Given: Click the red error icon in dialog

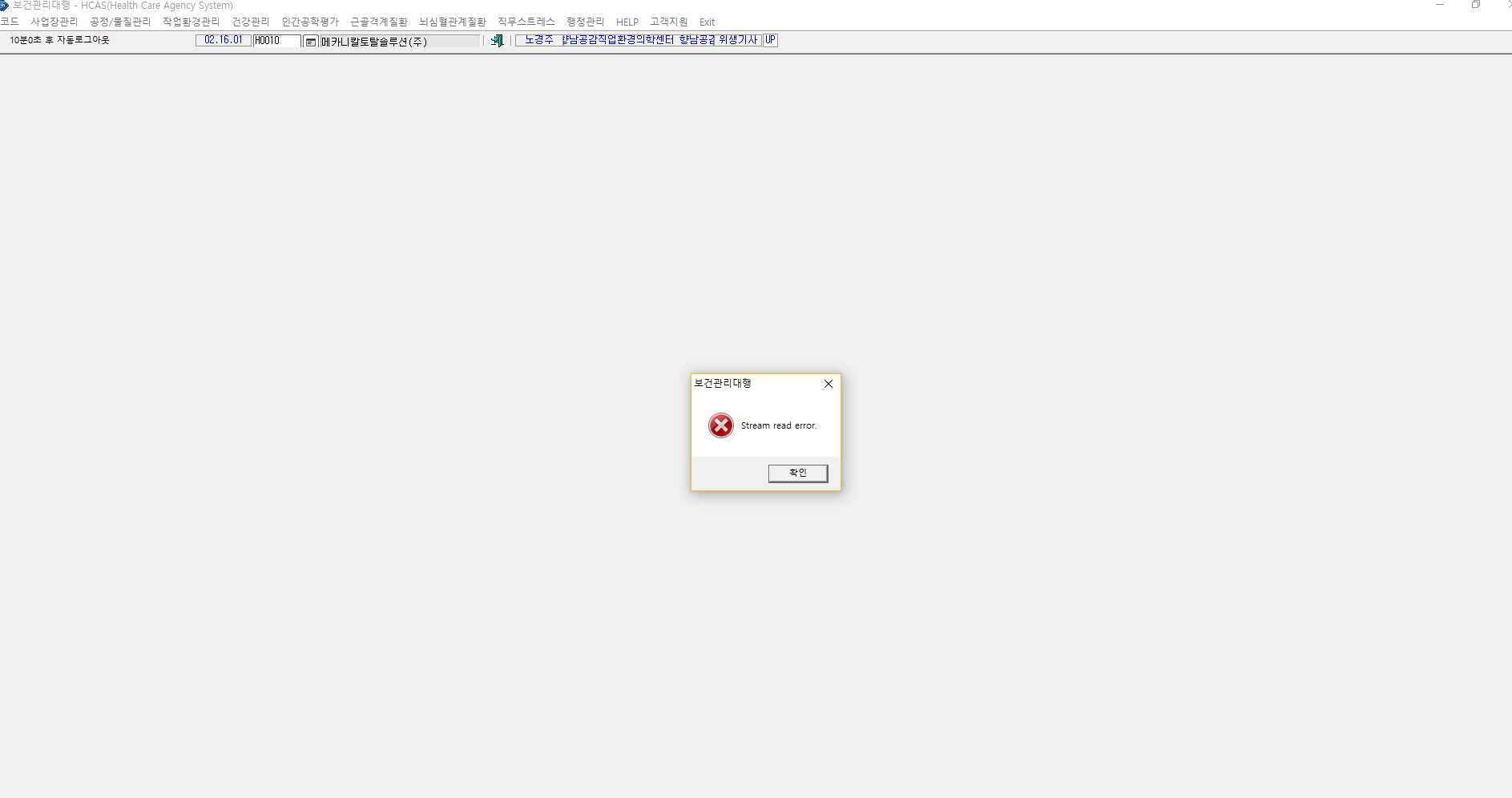Looking at the screenshot, I should point(721,425).
